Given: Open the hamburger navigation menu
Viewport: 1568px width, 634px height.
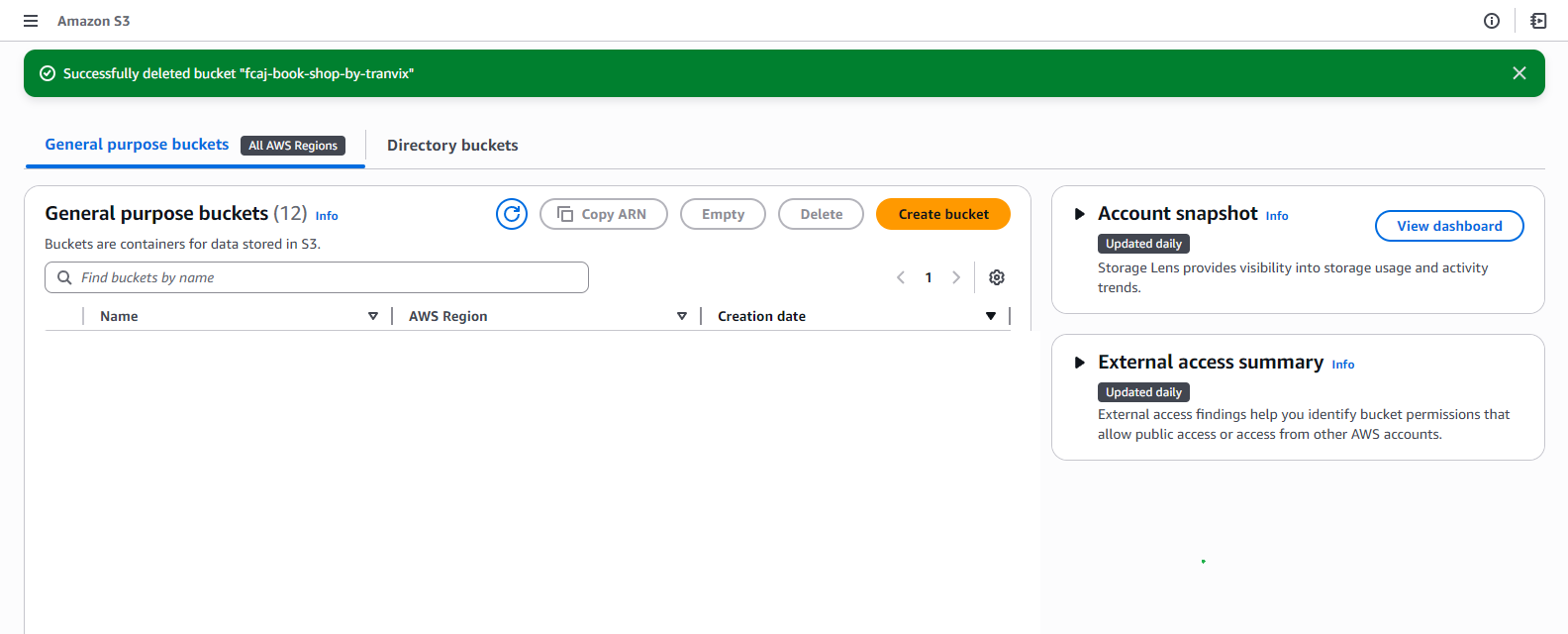Looking at the screenshot, I should (31, 21).
